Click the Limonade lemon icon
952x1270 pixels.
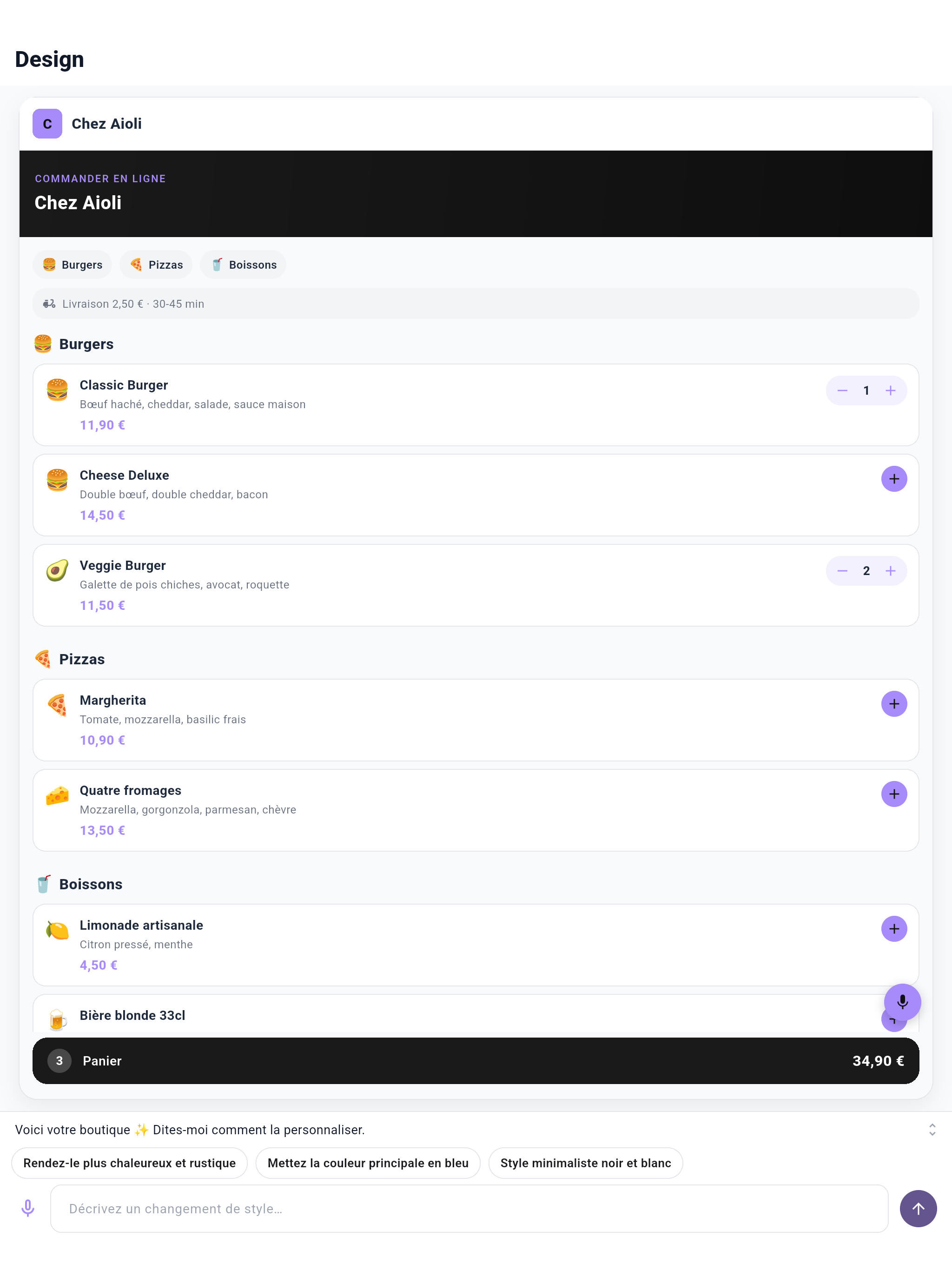pos(58,931)
